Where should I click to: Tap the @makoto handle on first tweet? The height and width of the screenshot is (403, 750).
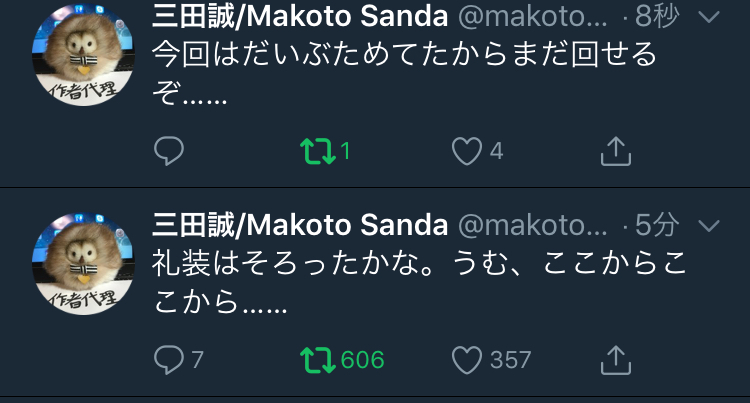tap(531, 17)
